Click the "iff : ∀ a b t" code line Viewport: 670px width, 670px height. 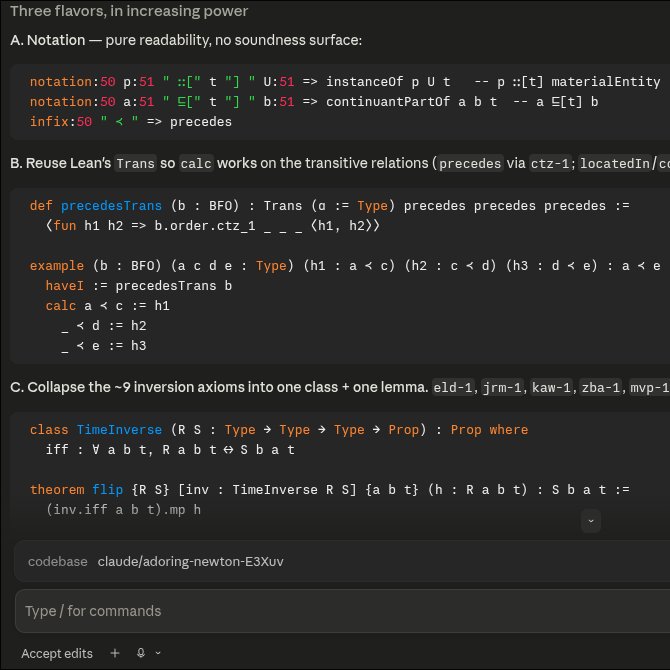(x=170, y=450)
